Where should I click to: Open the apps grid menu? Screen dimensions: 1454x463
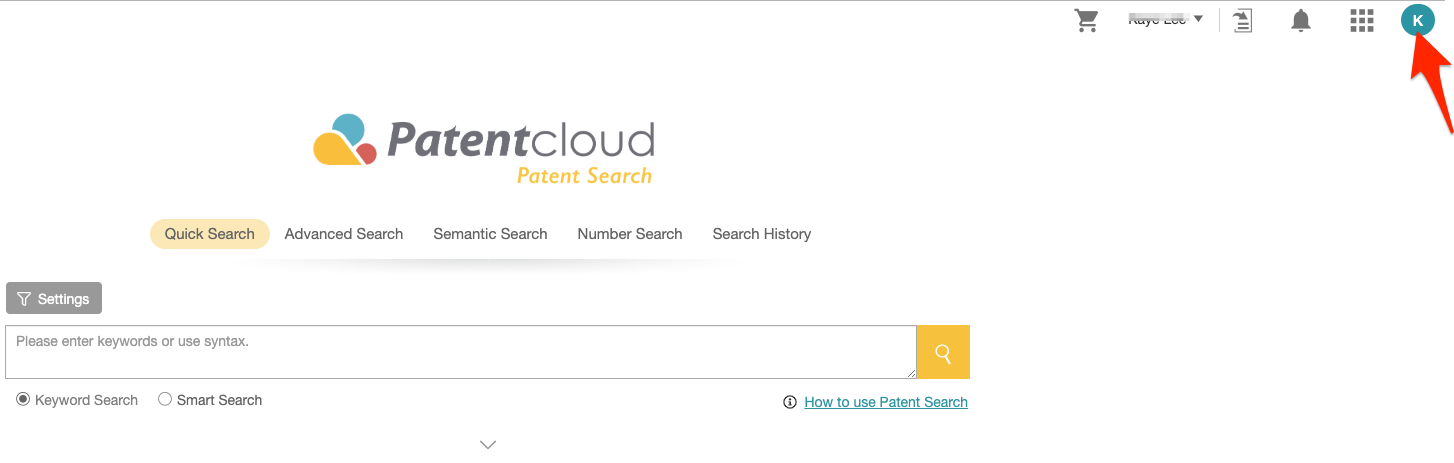[x=1361, y=20]
